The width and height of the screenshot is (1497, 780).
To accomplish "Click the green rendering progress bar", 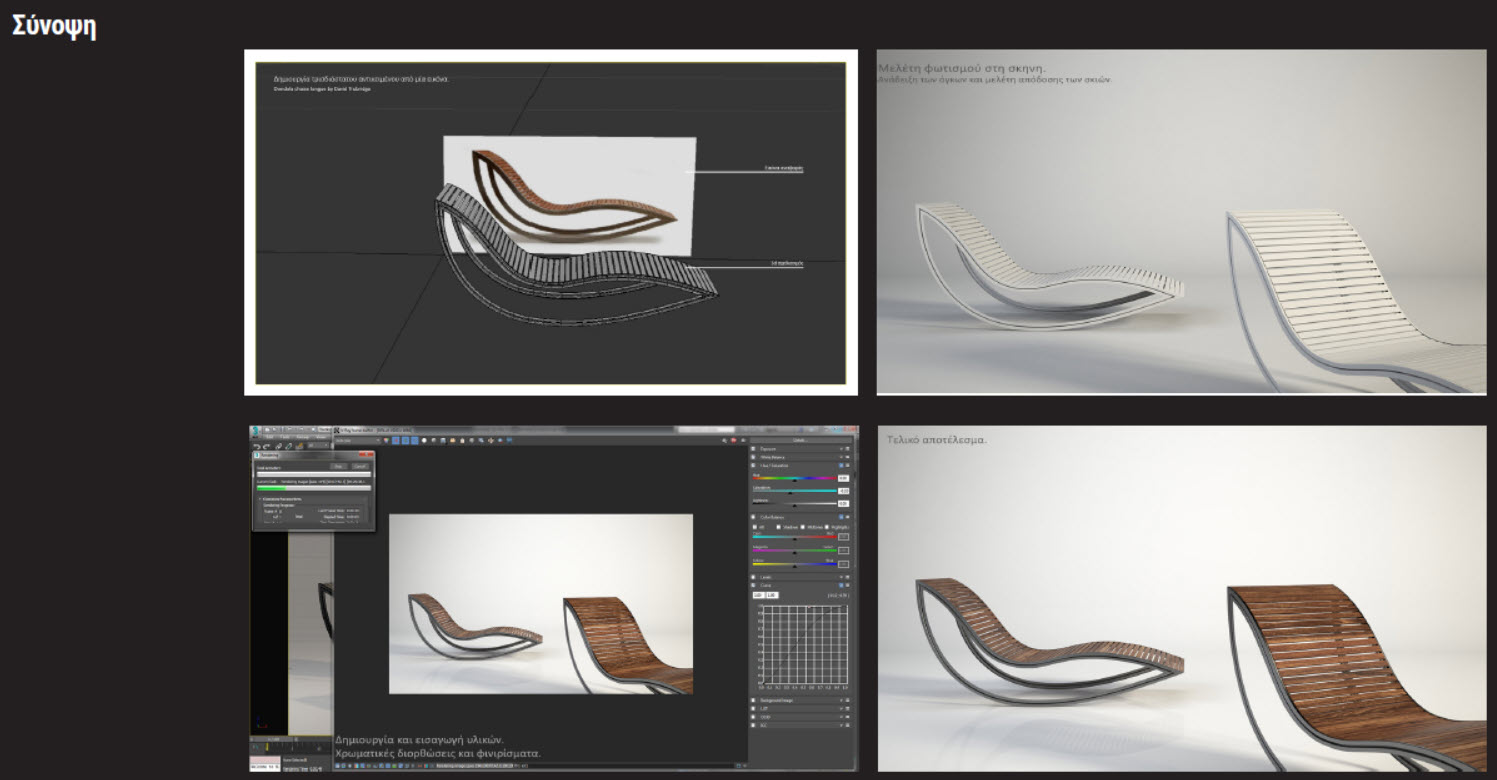I will pos(314,488).
